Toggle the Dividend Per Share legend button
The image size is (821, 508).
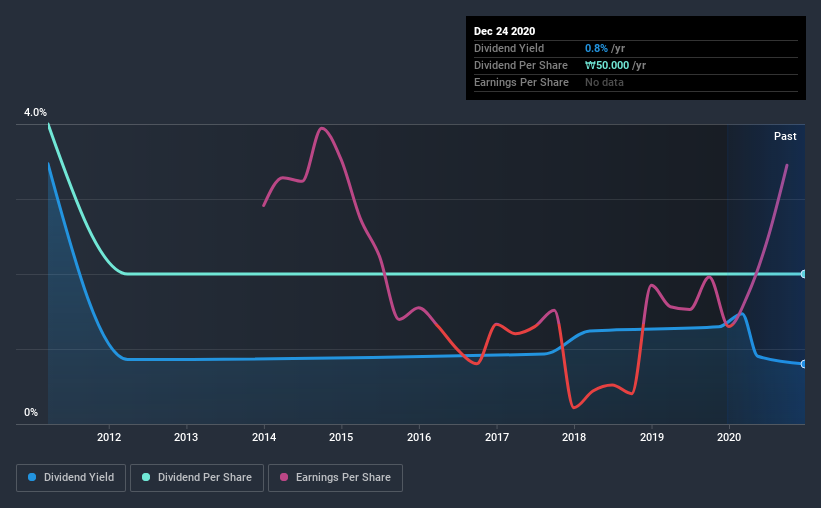click(197, 478)
